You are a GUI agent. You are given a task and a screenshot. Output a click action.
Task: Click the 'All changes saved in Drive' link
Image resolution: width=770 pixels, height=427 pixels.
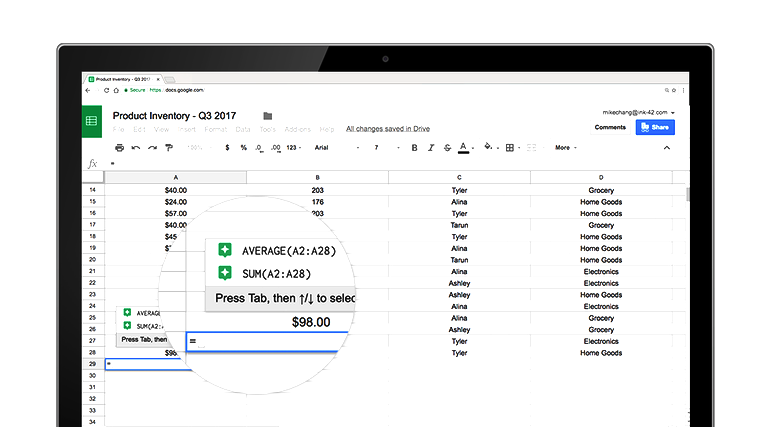388,129
